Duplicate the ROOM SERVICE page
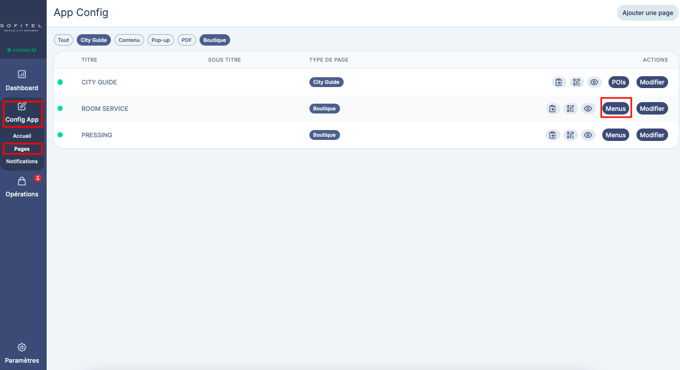The image size is (680, 370). point(552,108)
